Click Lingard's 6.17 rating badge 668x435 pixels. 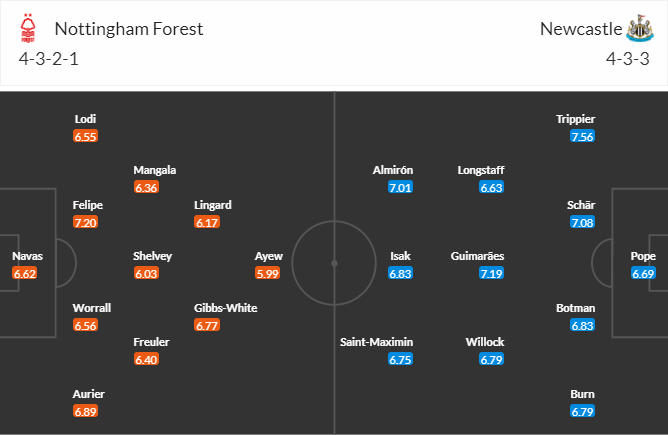[x=207, y=222]
